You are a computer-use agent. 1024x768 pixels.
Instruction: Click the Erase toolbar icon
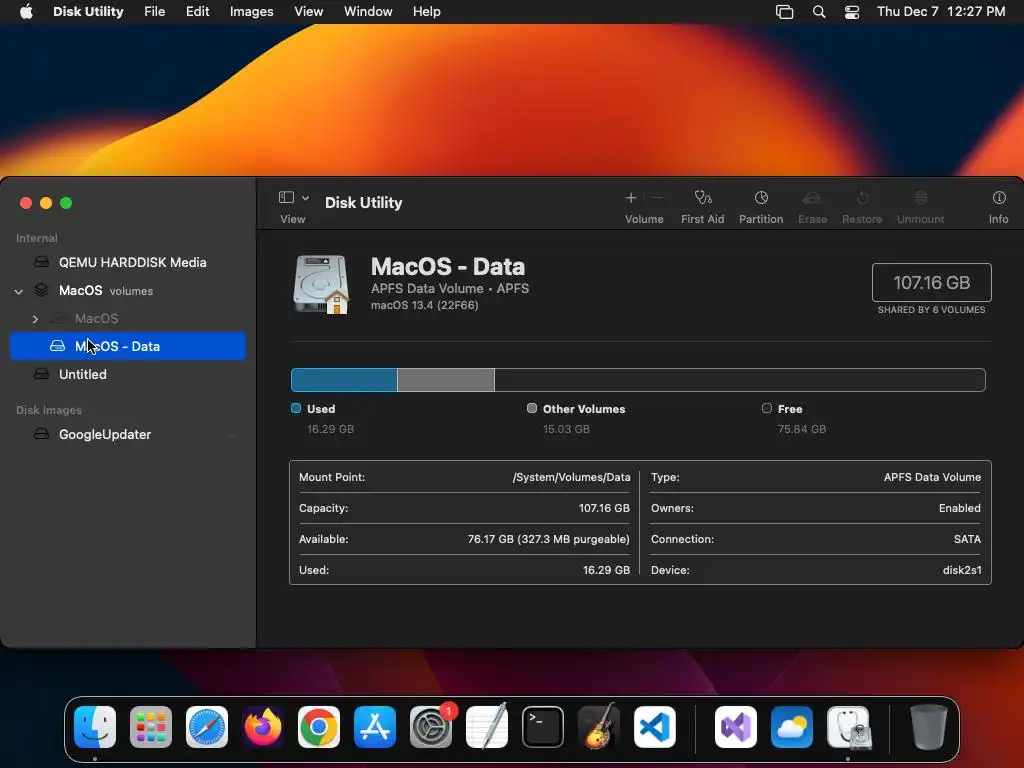pos(812,197)
